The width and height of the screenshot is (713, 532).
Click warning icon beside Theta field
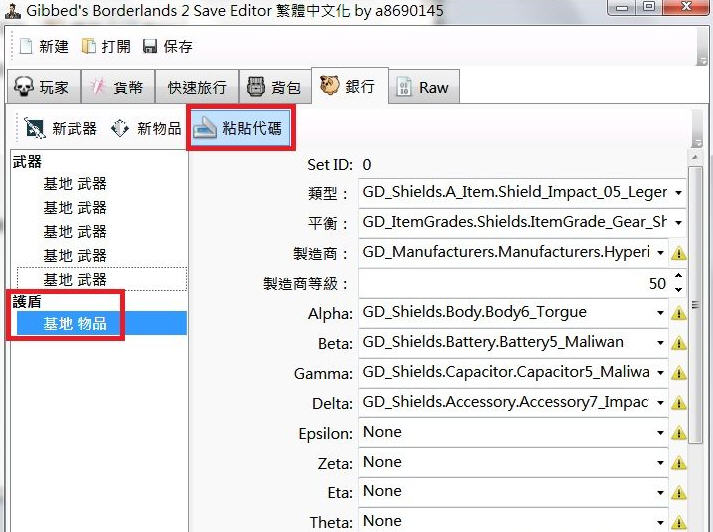678,523
